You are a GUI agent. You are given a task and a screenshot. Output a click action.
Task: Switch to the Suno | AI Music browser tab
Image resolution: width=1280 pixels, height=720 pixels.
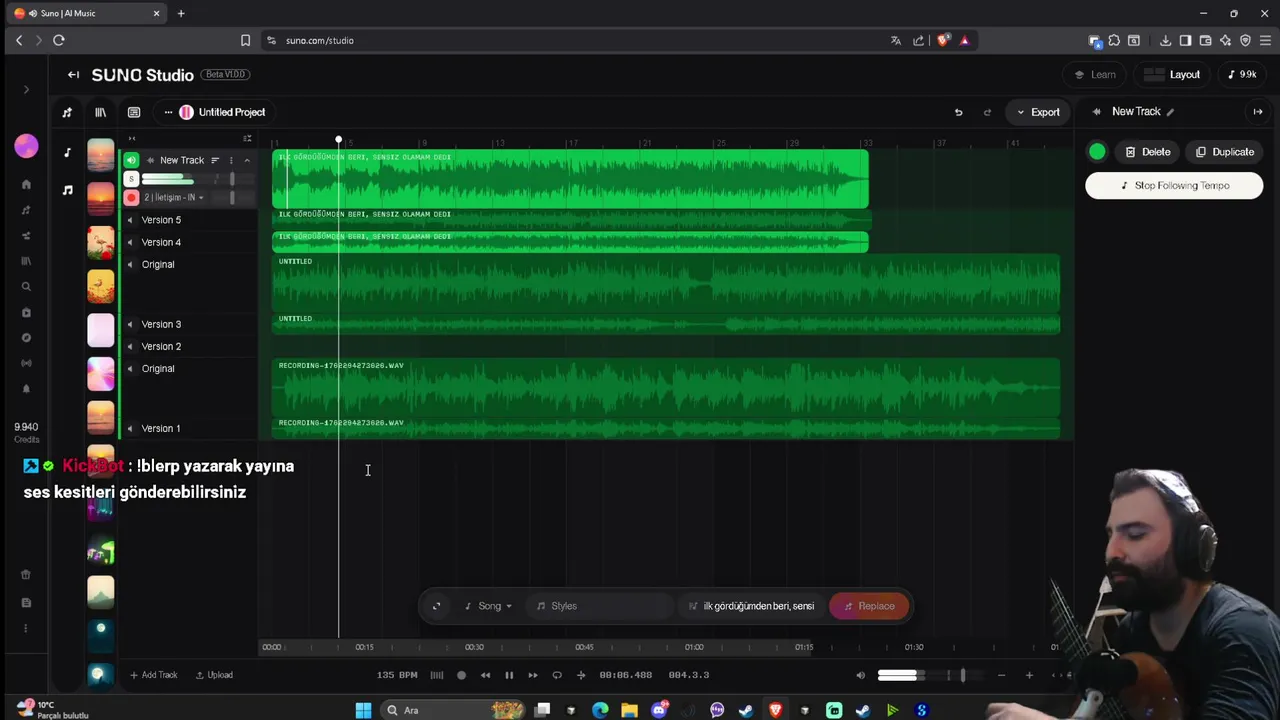point(88,14)
